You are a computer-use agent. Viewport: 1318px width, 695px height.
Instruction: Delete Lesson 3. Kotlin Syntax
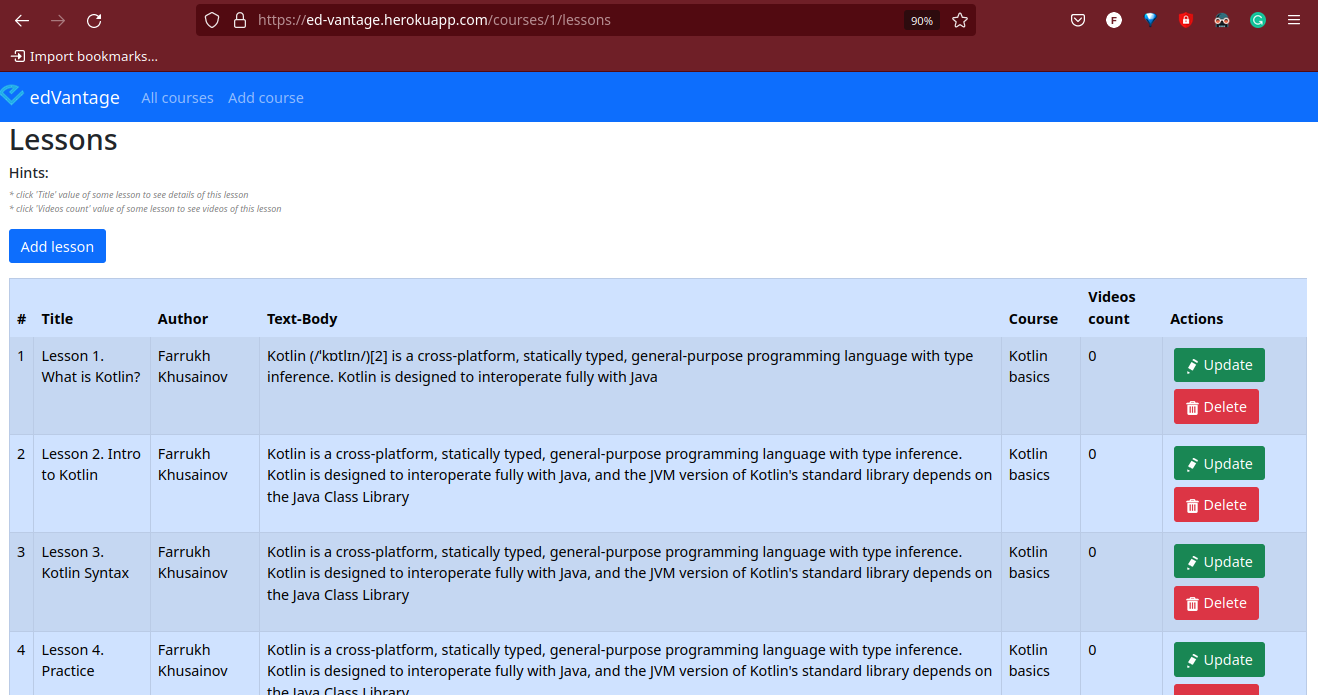pos(1216,603)
